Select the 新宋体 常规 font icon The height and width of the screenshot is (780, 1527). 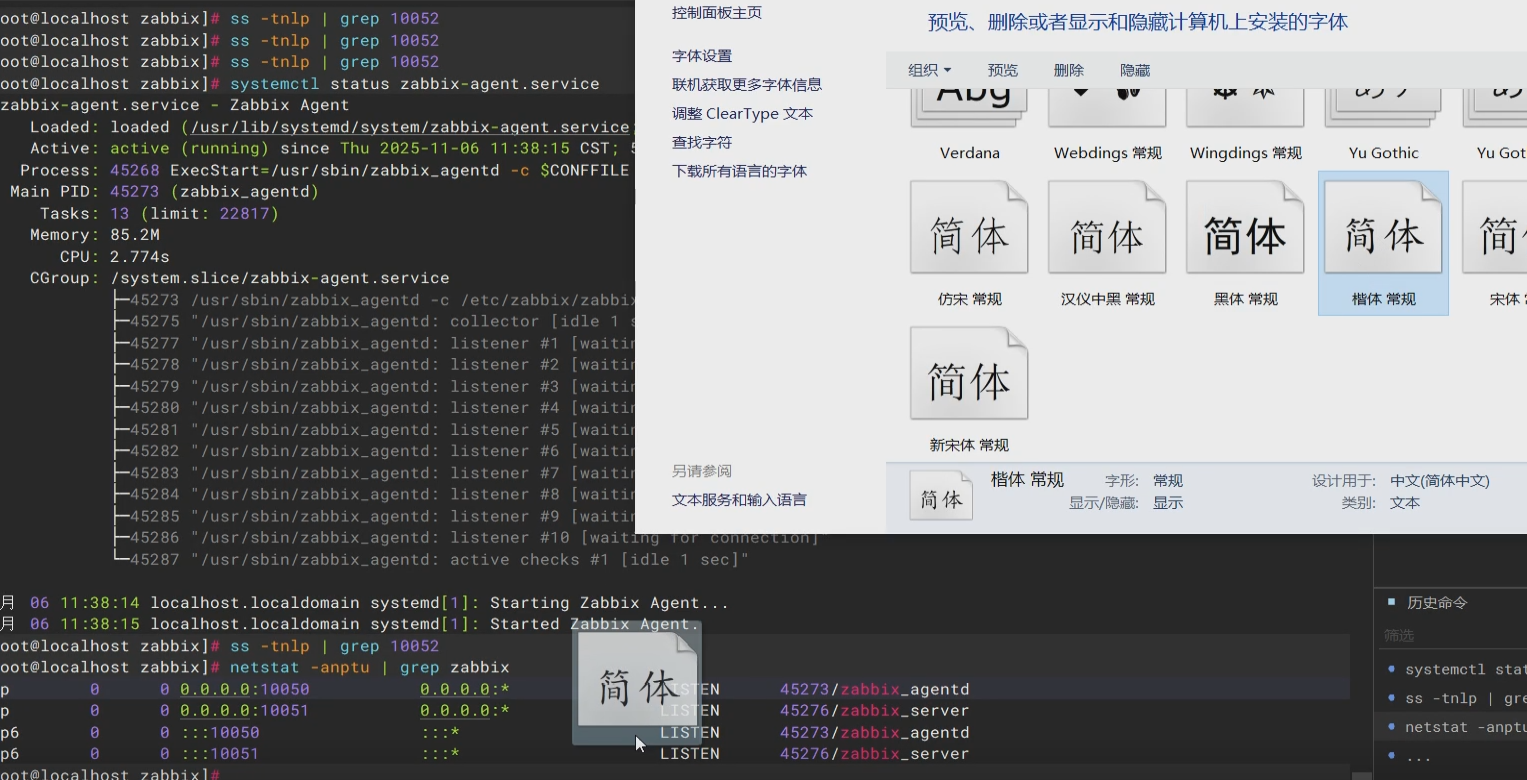pyautogui.click(x=969, y=374)
